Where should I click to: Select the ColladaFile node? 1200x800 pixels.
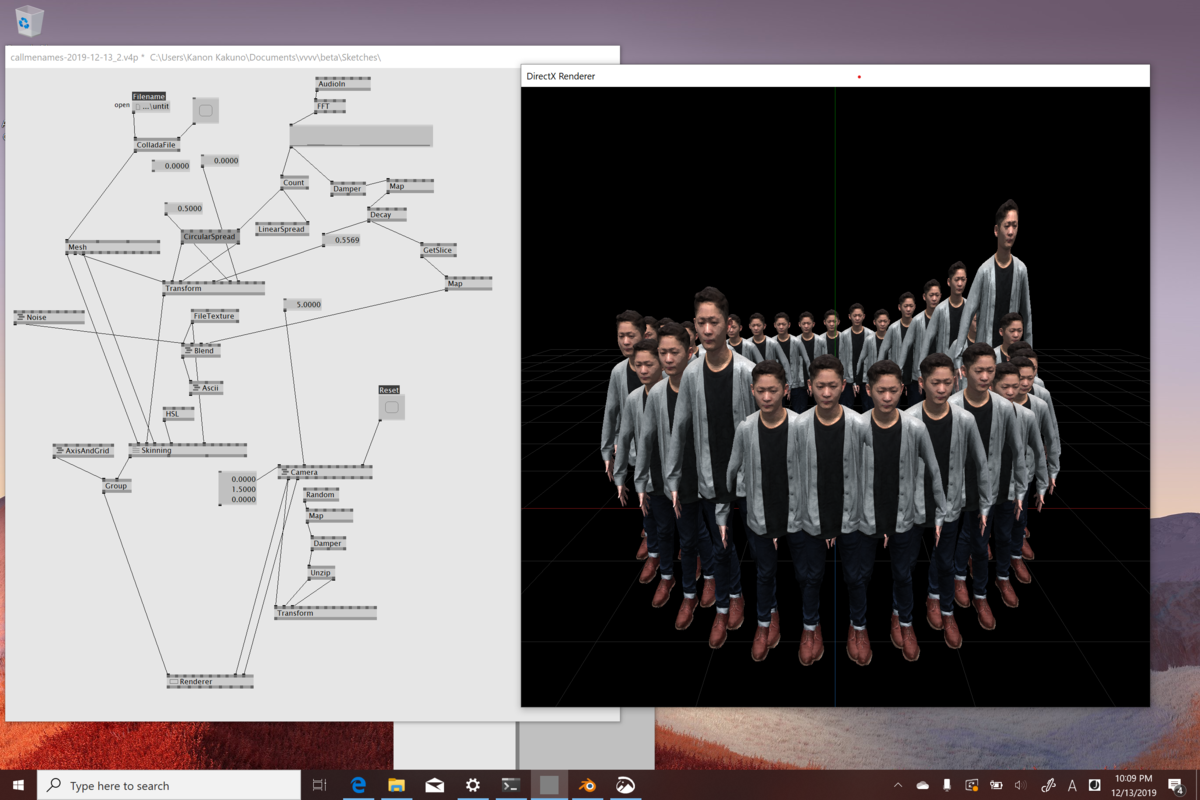coord(157,145)
